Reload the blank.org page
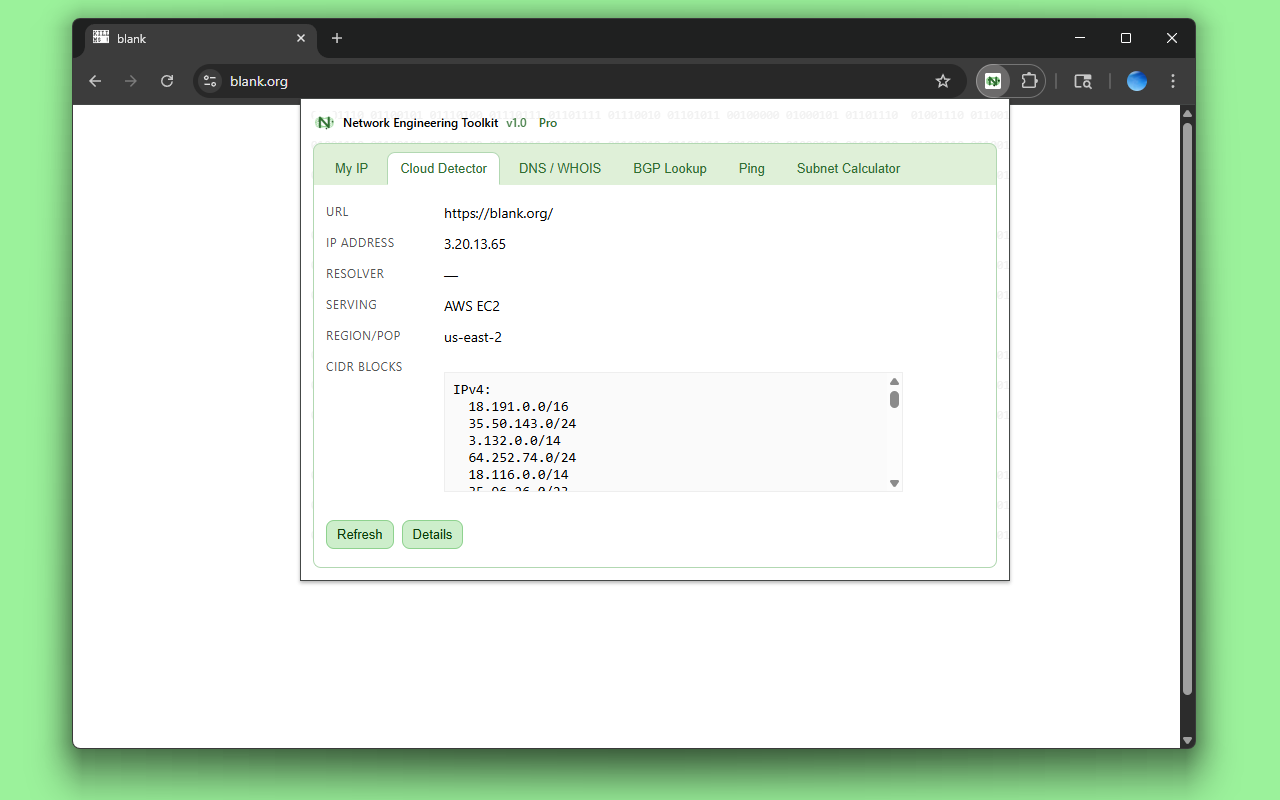The image size is (1280, 800). (x=167, y=81)
